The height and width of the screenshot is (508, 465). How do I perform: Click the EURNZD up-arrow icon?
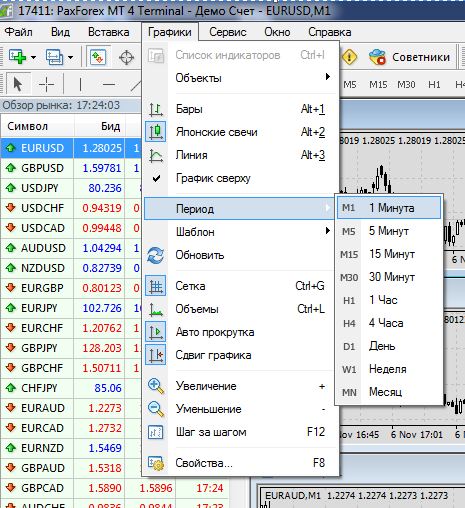click(11, 448)
